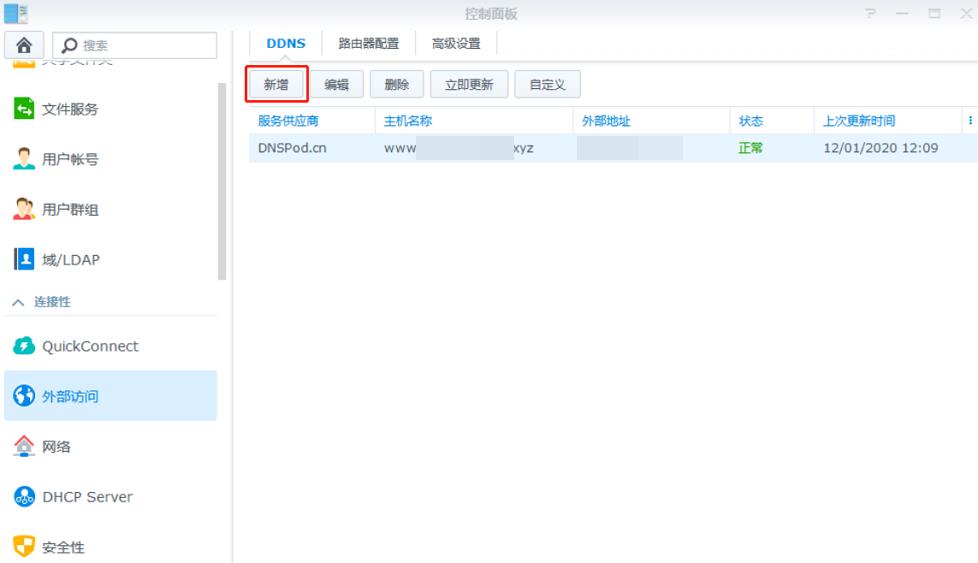Click the home icon button
This screenshot has height=563, width=978.
point(24,45)
